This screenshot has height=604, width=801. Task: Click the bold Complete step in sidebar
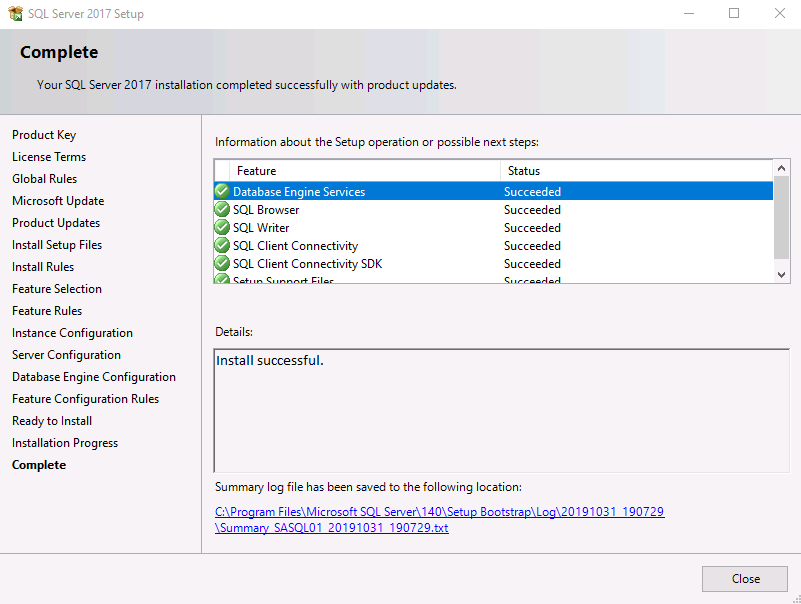click(39, 465)
